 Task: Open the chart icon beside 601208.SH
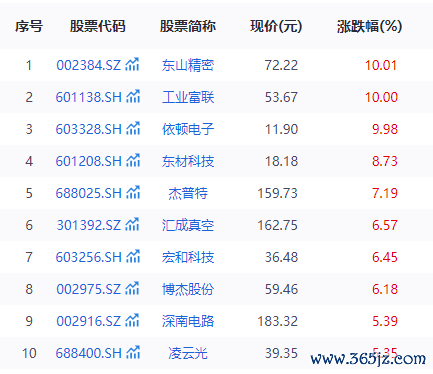[133, 160]
